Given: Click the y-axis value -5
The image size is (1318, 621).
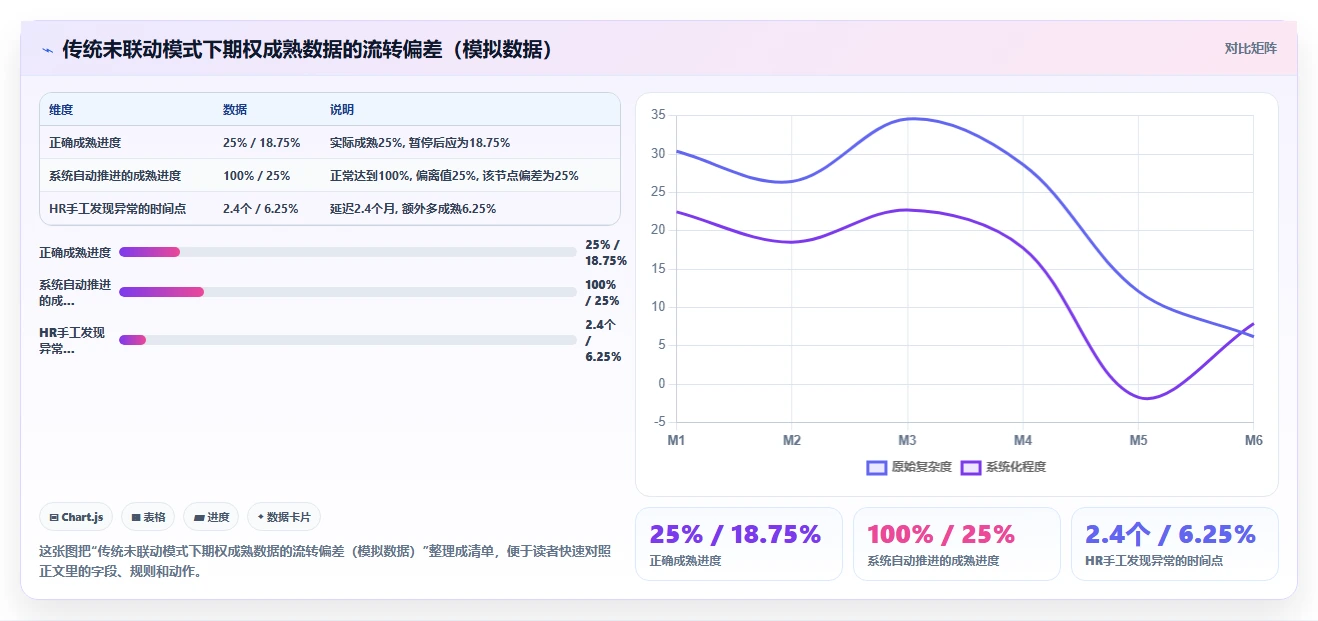Looking at the screenshot, I should (x=659, y=422).
